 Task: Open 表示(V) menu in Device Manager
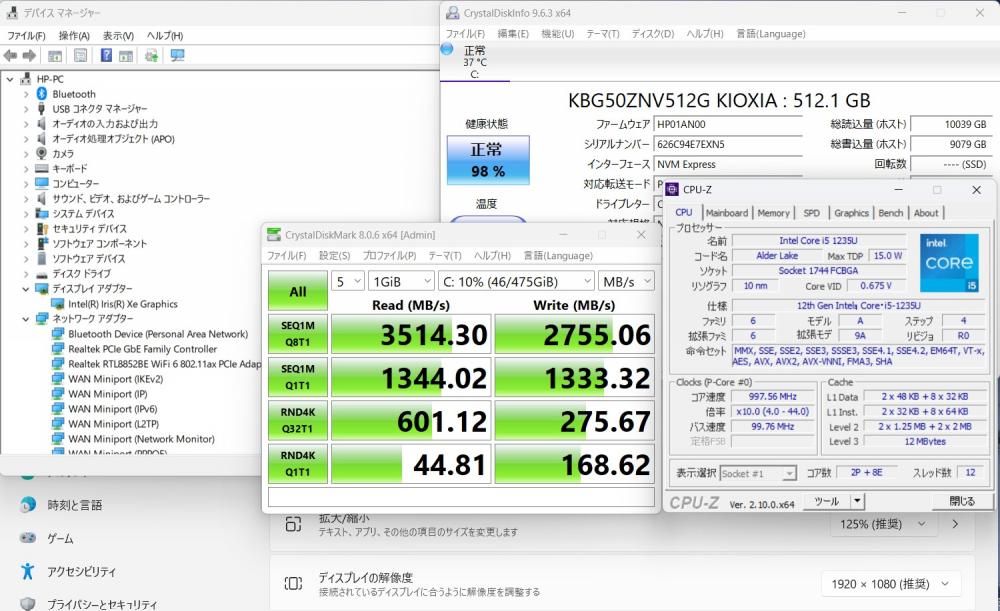pyautogui.click(x=118, y=36)
